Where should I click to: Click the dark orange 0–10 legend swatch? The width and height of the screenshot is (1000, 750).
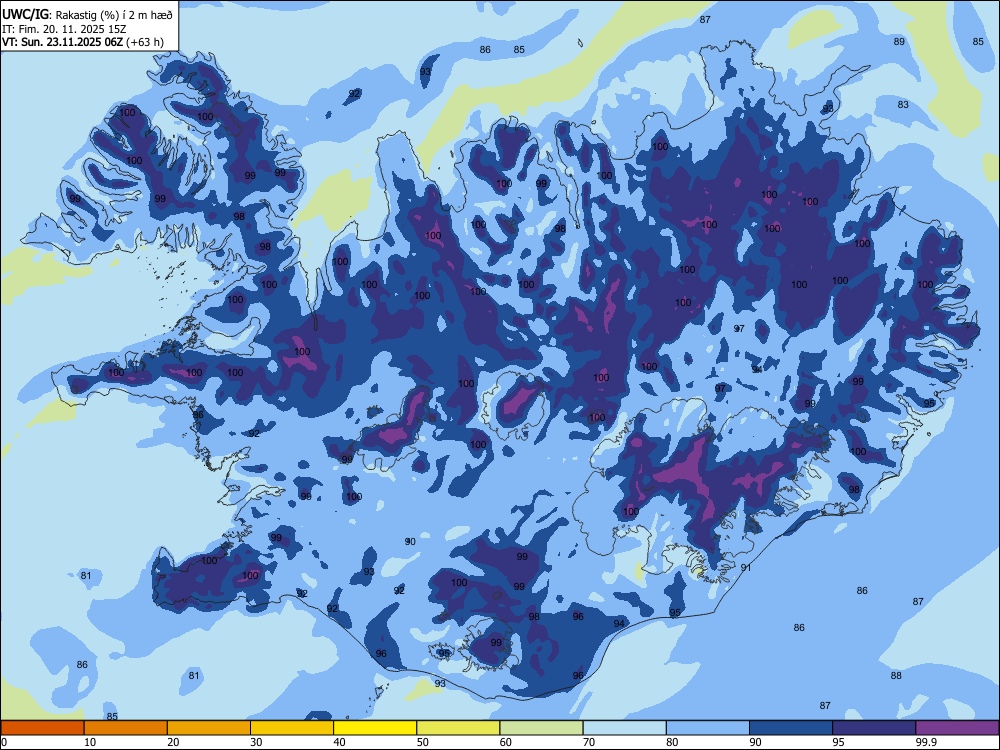[x=42, y=728]
